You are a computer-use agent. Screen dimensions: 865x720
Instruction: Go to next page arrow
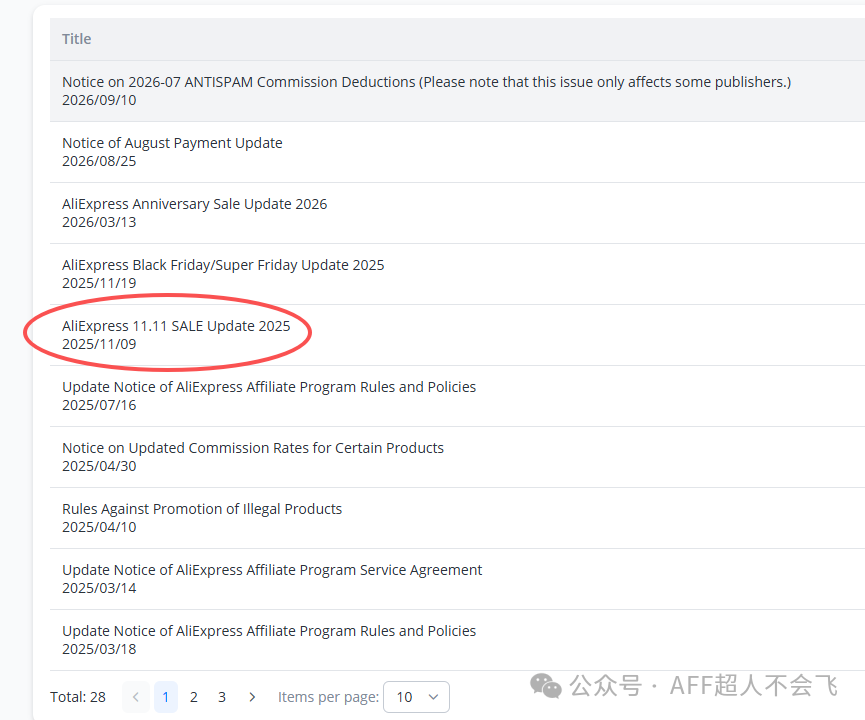[252, 697]
